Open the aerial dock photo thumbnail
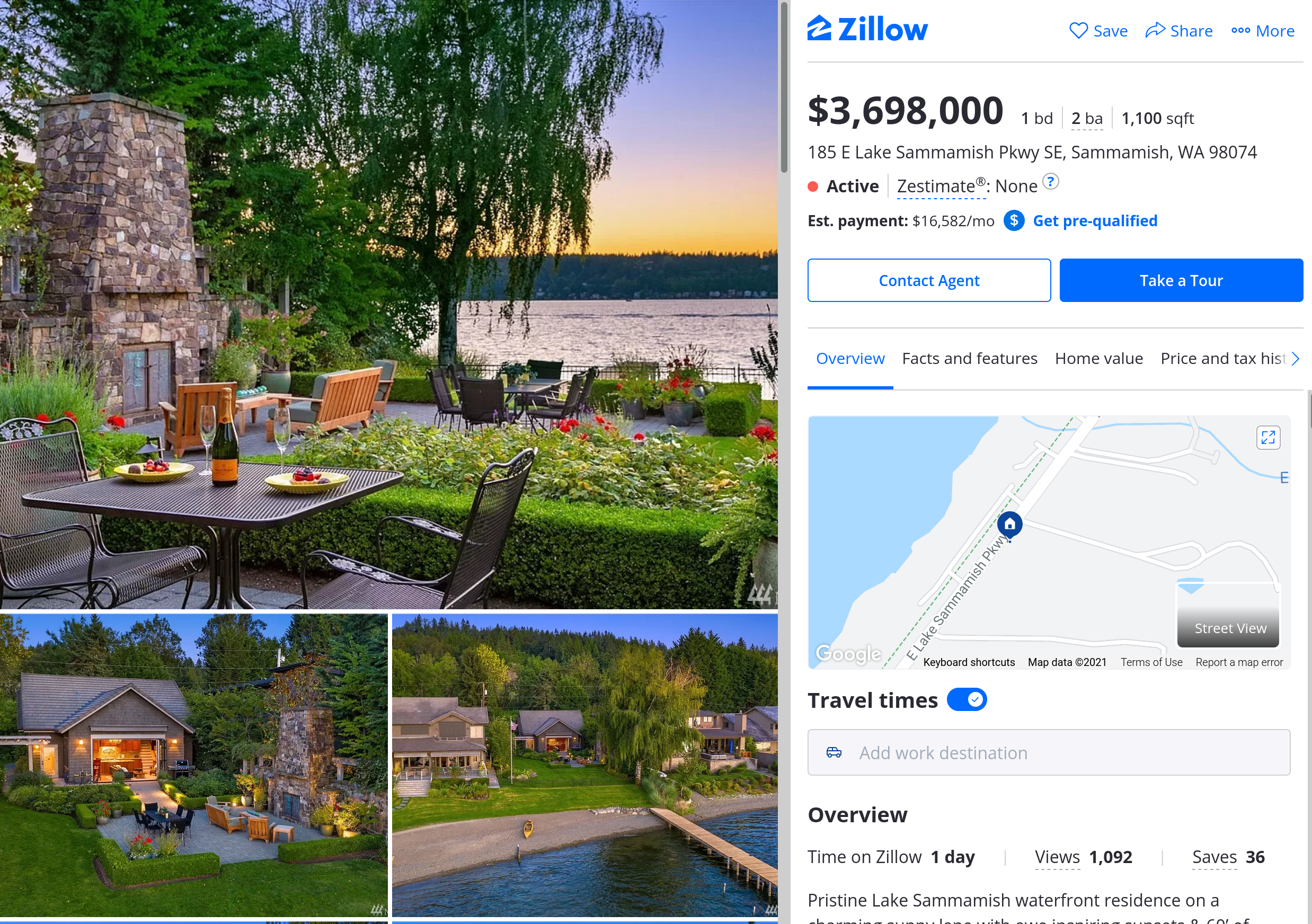 point(584,765)
